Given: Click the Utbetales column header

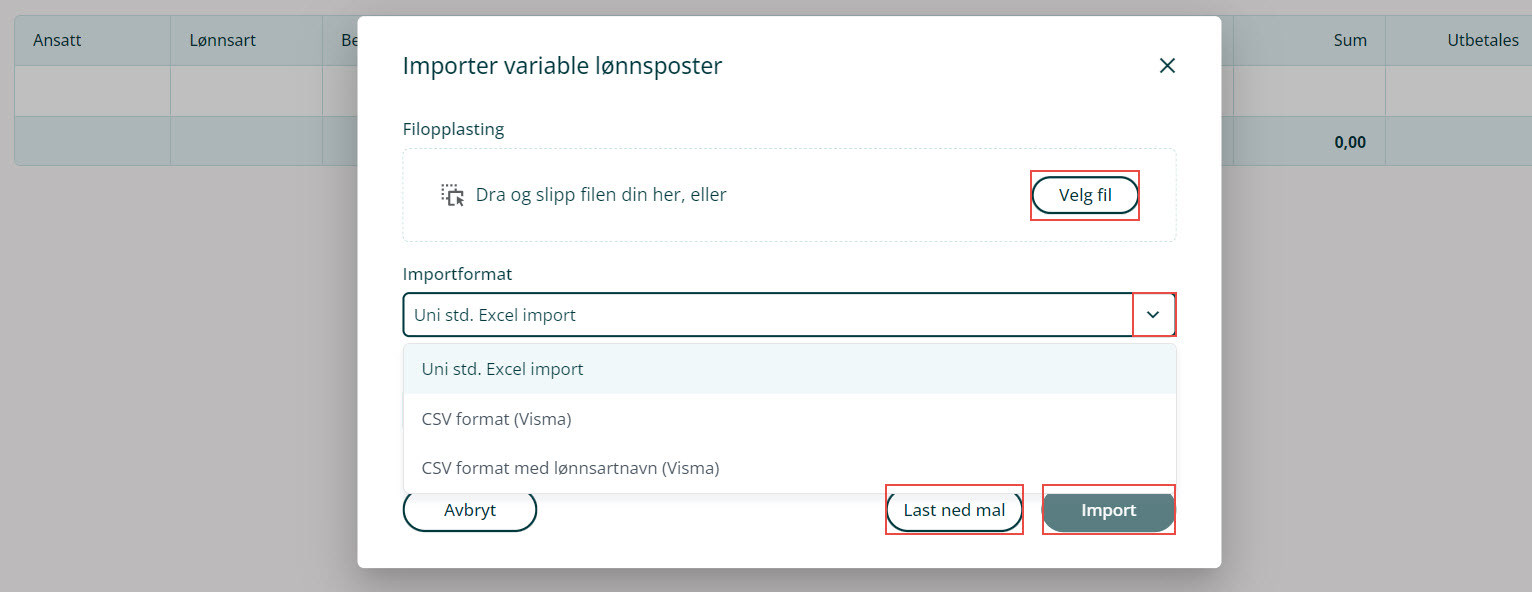Looking at the screenshot, I should [1483, 41].
